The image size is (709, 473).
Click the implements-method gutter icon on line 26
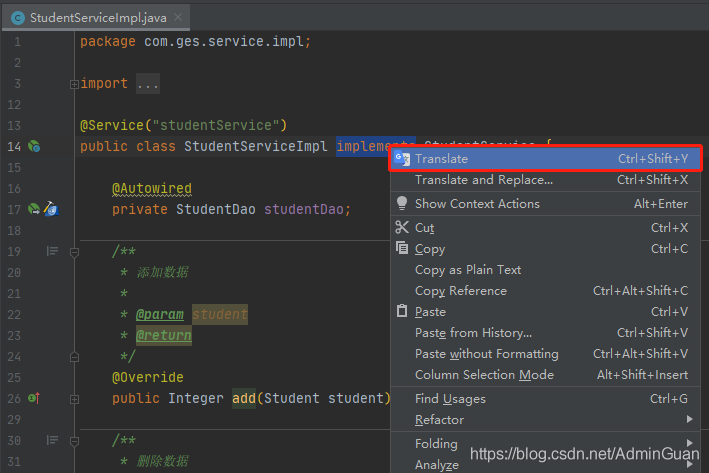[34, 398]
